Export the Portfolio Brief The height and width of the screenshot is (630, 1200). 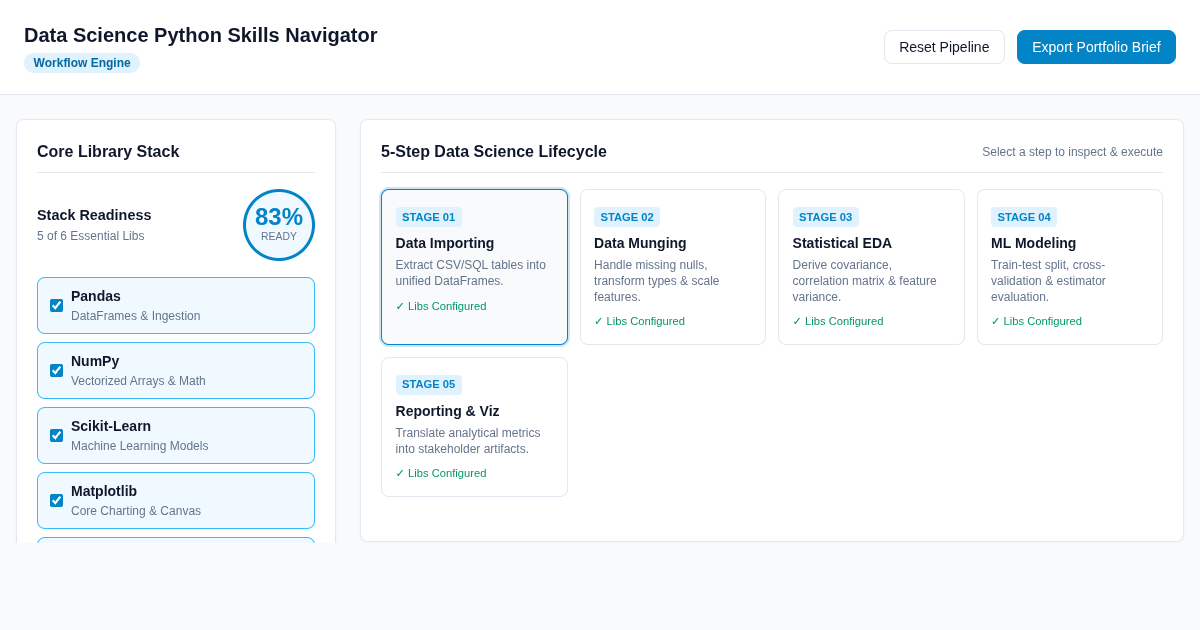1096,47
